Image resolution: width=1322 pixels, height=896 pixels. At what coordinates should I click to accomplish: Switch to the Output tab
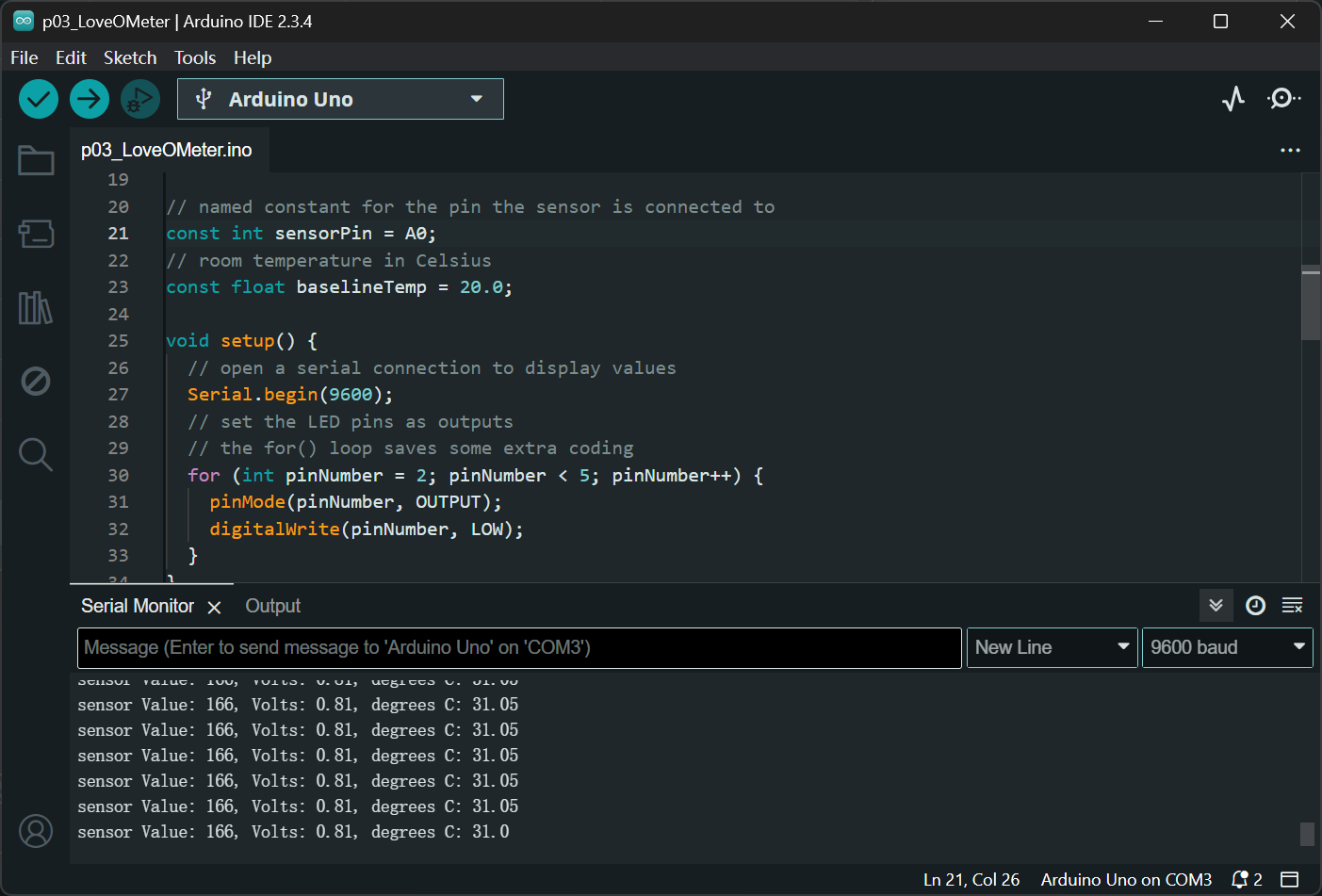pyautogui.click(x=272, y=606)
